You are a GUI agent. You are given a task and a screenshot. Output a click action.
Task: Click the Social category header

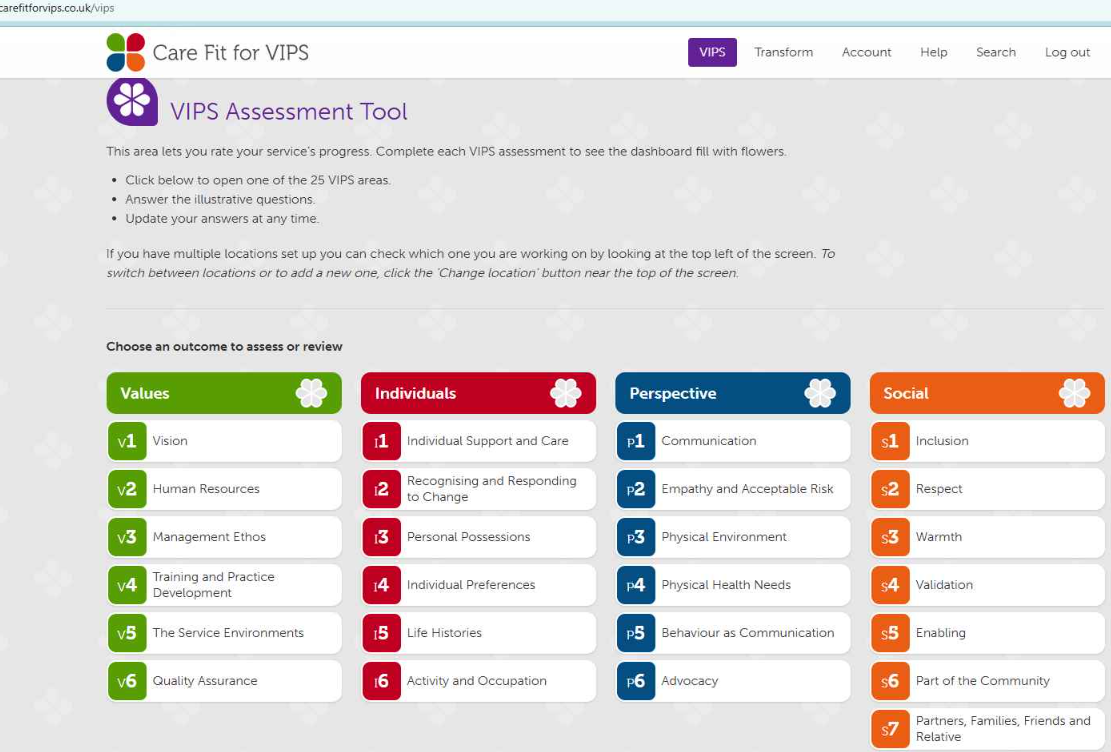click(x=987, y=393)
